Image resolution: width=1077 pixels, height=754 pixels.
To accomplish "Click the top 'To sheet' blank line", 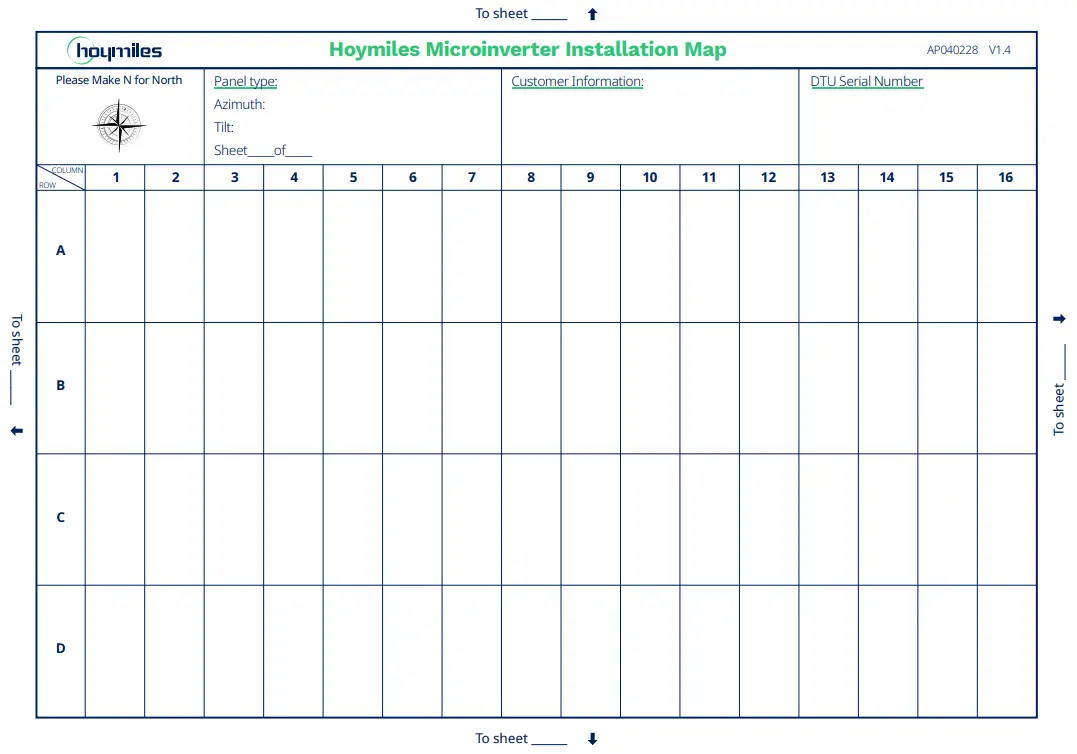I will click(x=549, y=18).
